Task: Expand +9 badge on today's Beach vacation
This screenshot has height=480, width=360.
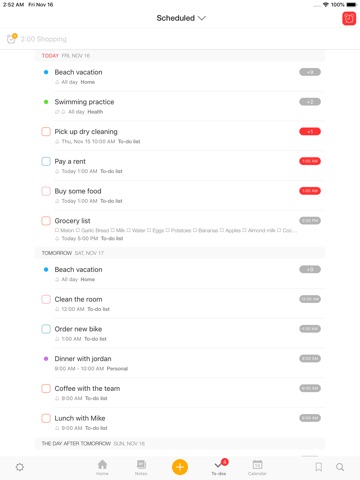Action: tap(310, 72)
